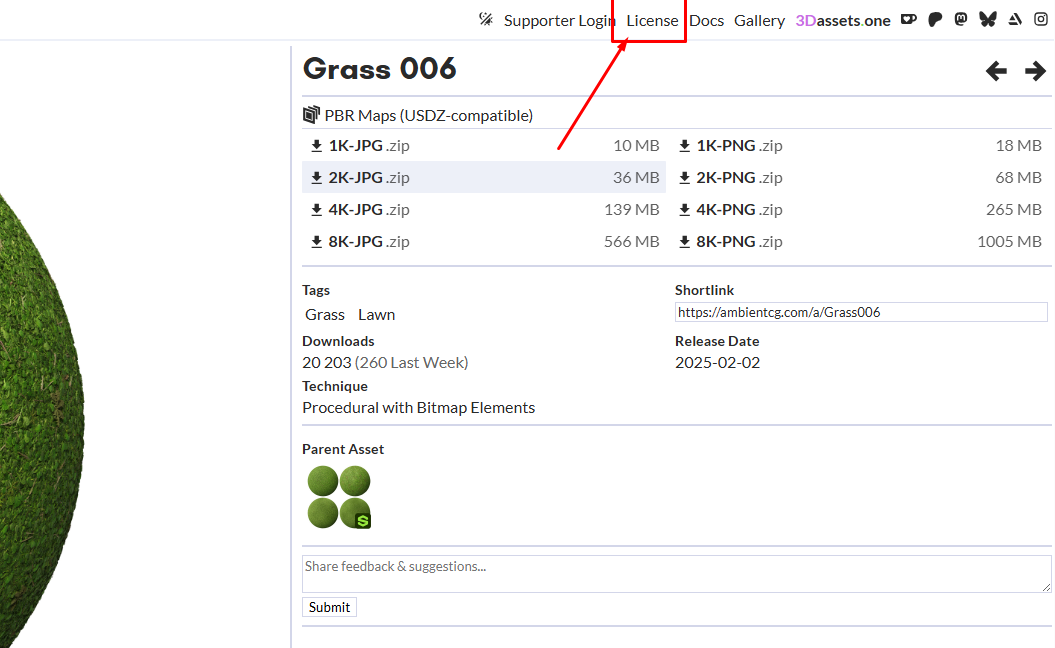Click the feedback & suggestions text area
1055x648 pixels.
point(676,574)
